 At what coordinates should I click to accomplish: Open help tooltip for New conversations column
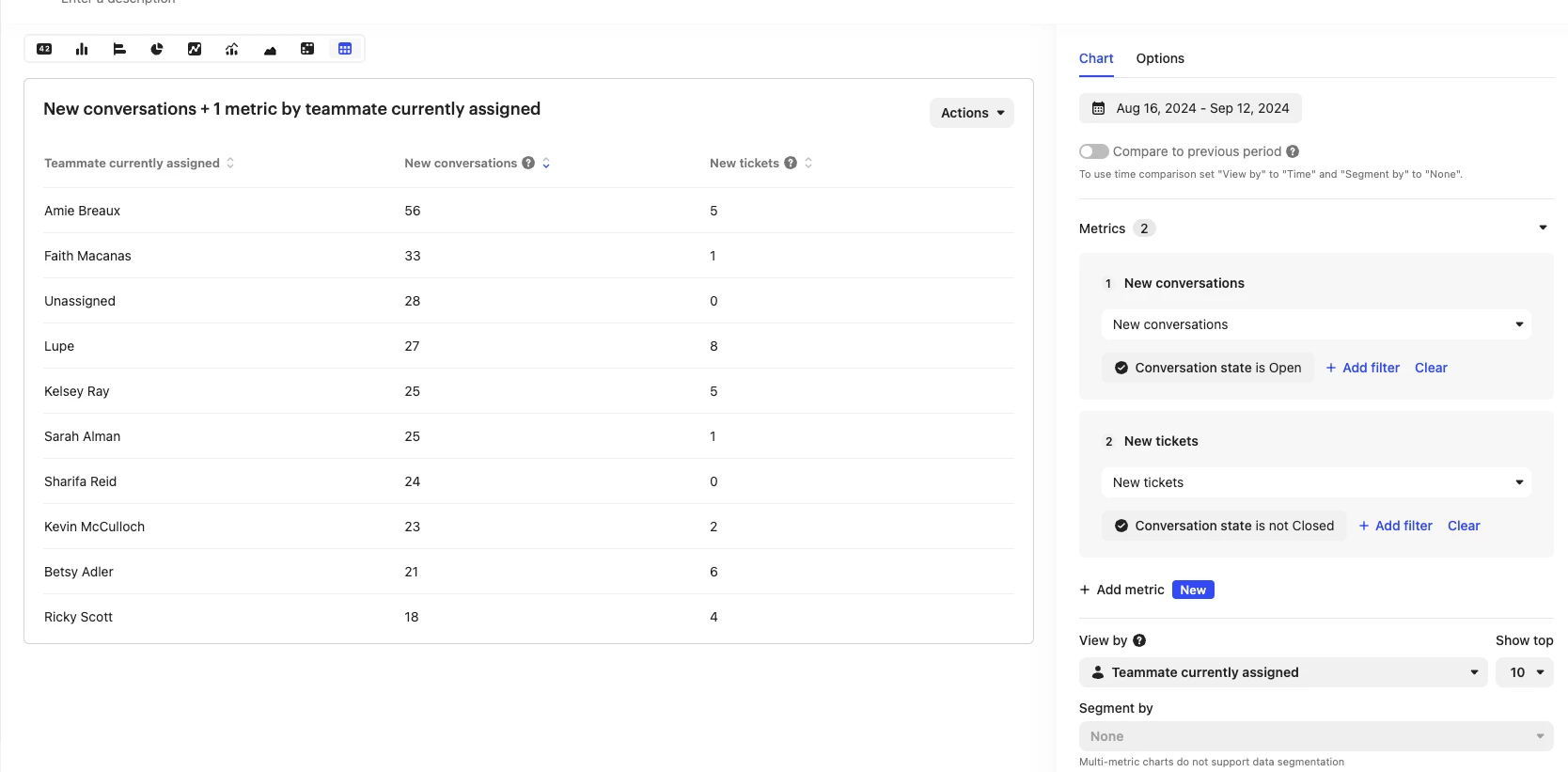click(528, 163)
